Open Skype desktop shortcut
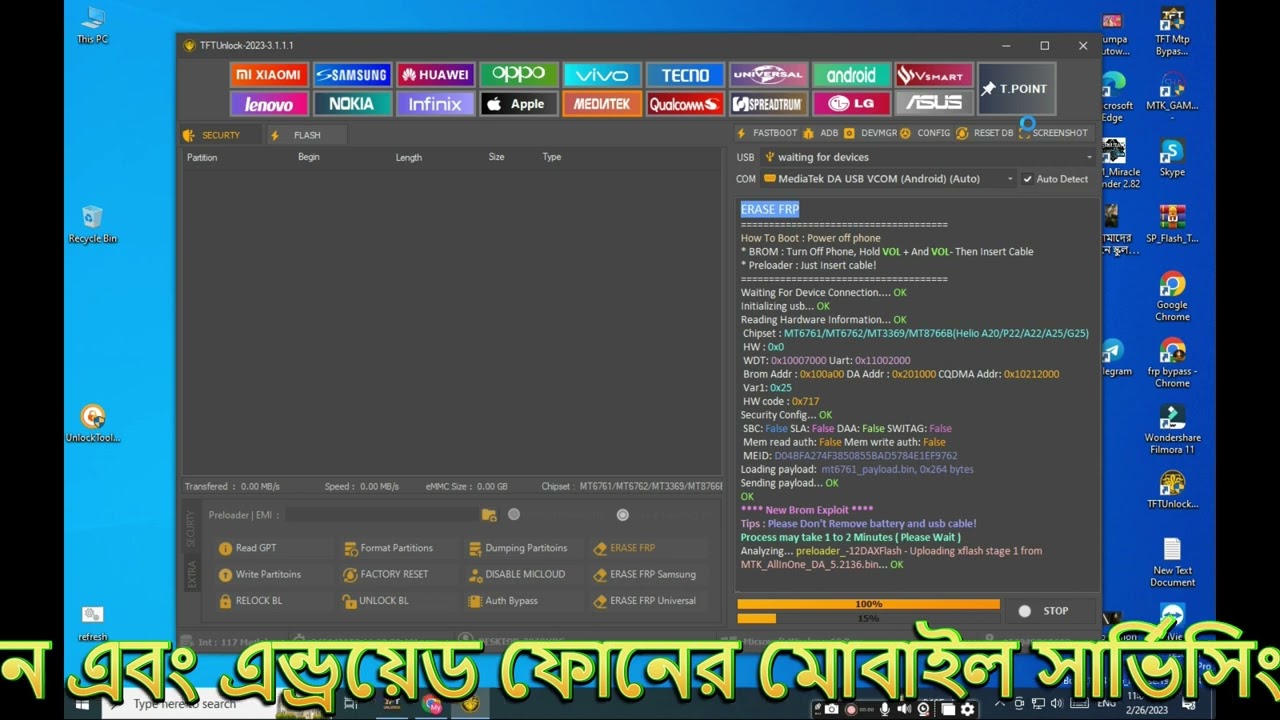The width and height of the screenshot is (1280, 720). 1172,158
